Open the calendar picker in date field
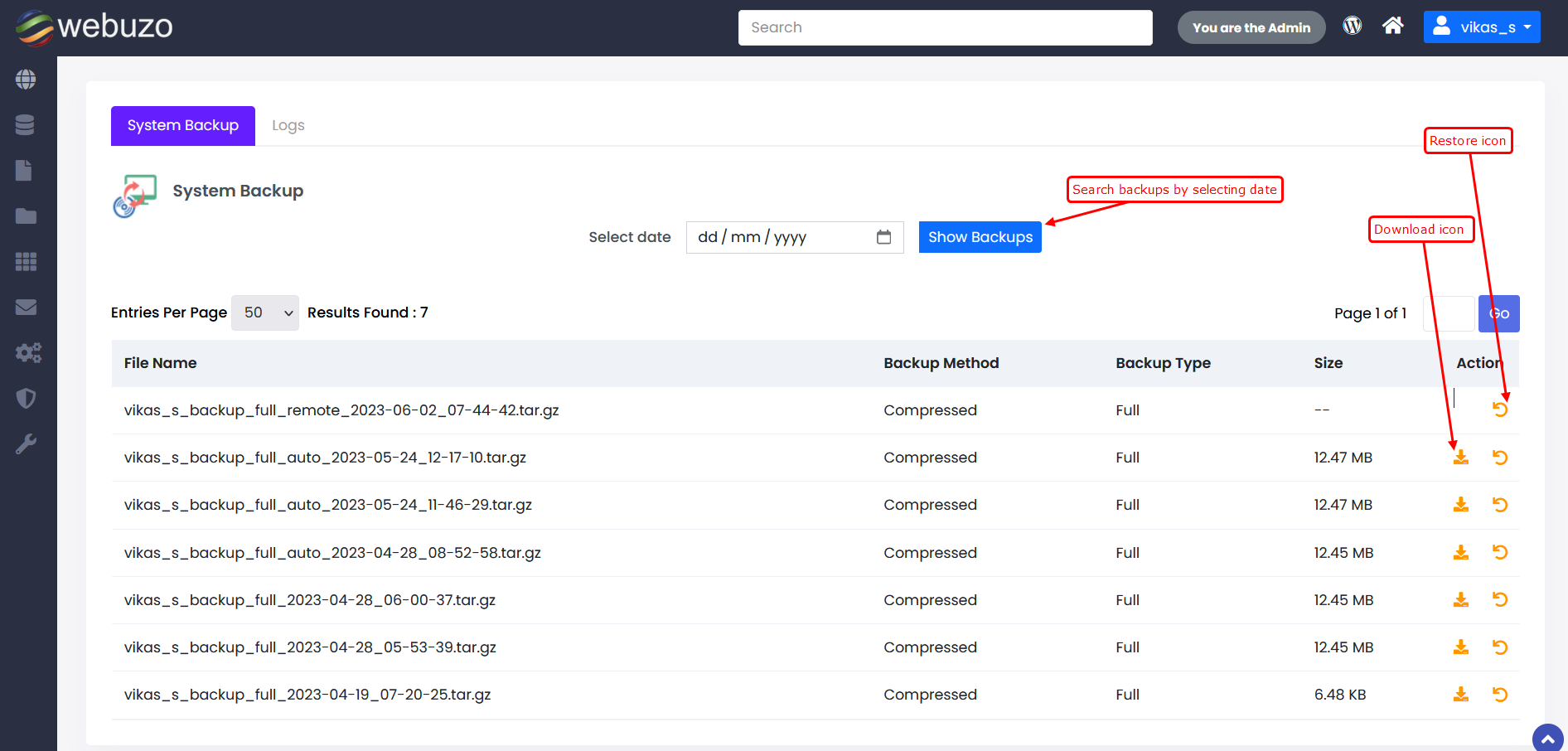 coord(883,238)
